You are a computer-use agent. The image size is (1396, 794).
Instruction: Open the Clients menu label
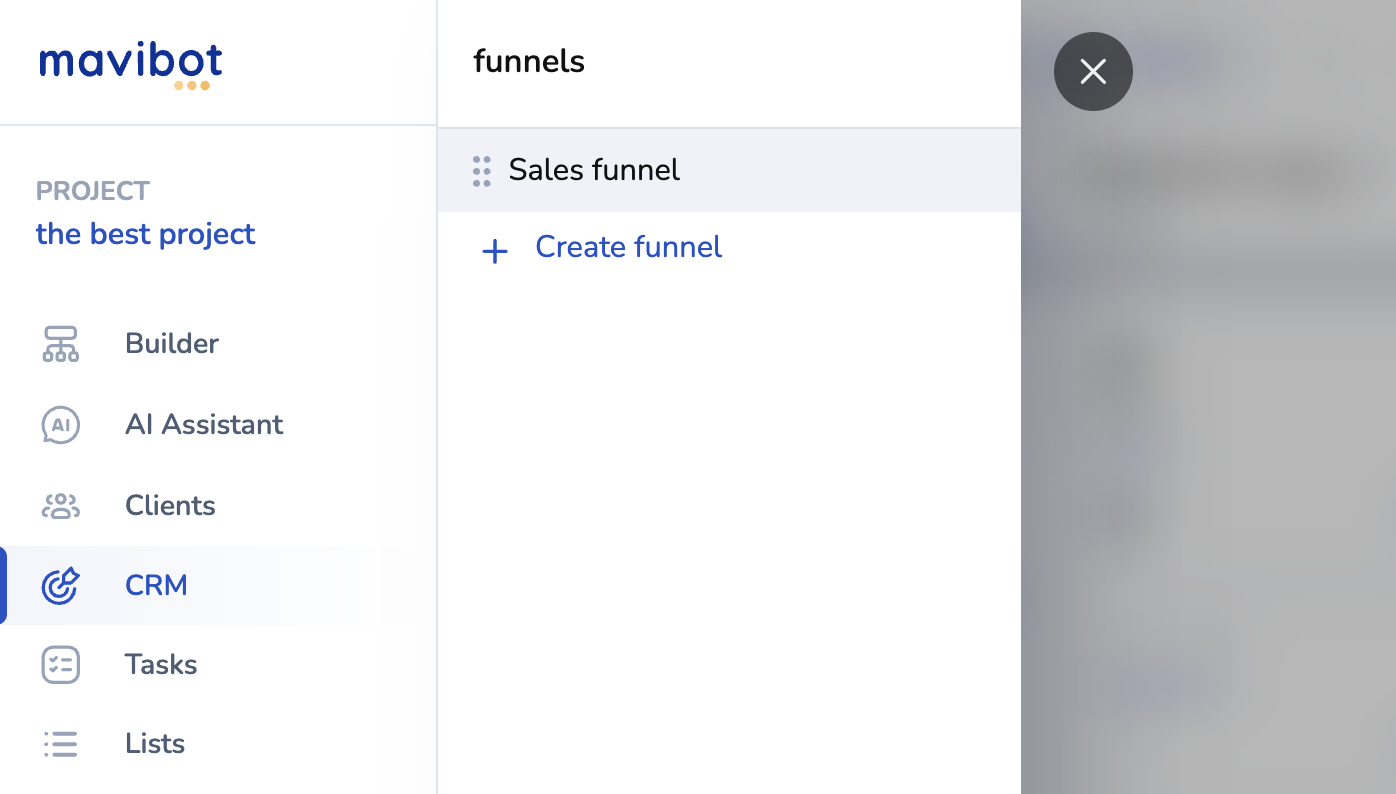coord(170,506)
